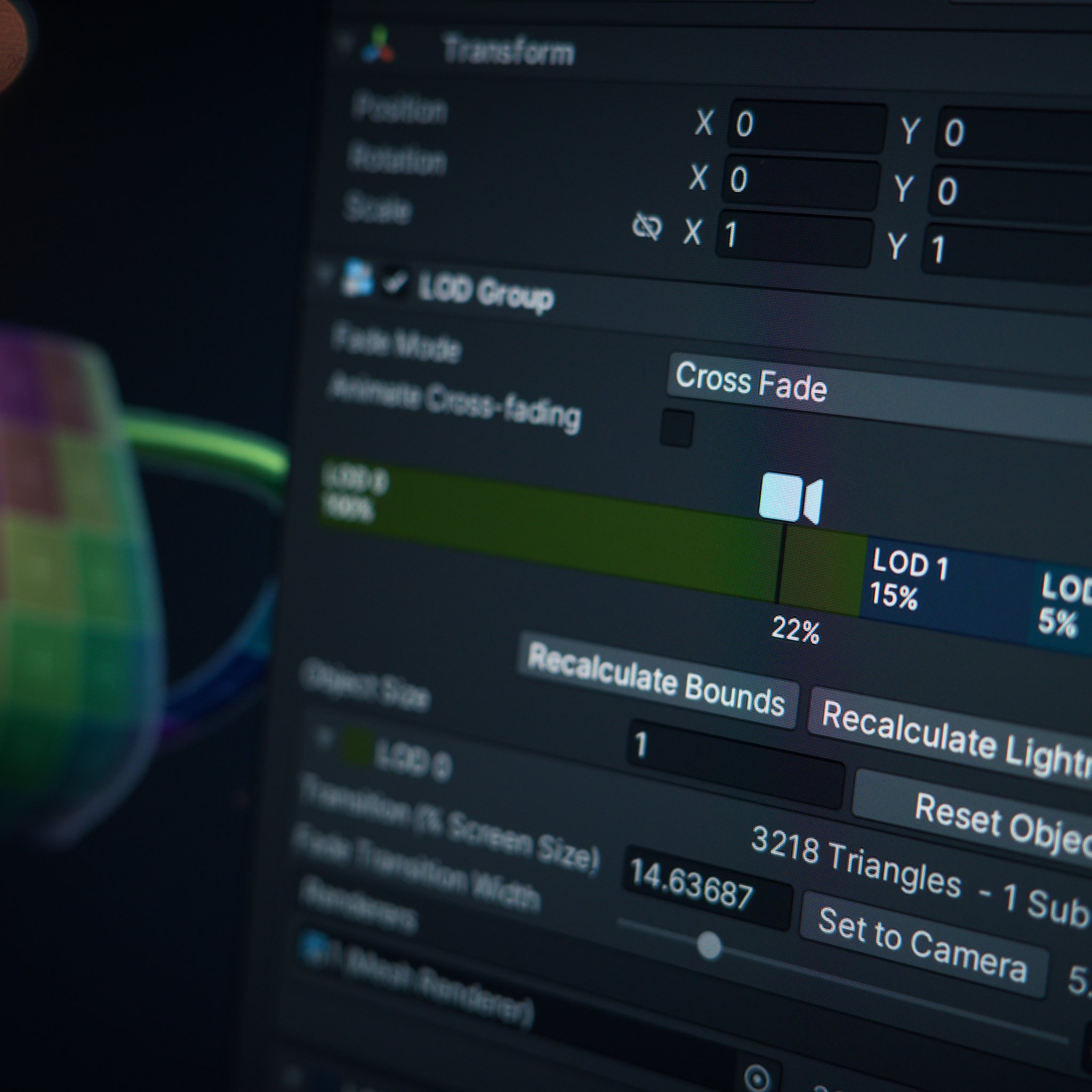Enable the Animate Cross-fading checkbox
The width and height of the screenshot is (1092, 1092).
[x=677, y=428]
